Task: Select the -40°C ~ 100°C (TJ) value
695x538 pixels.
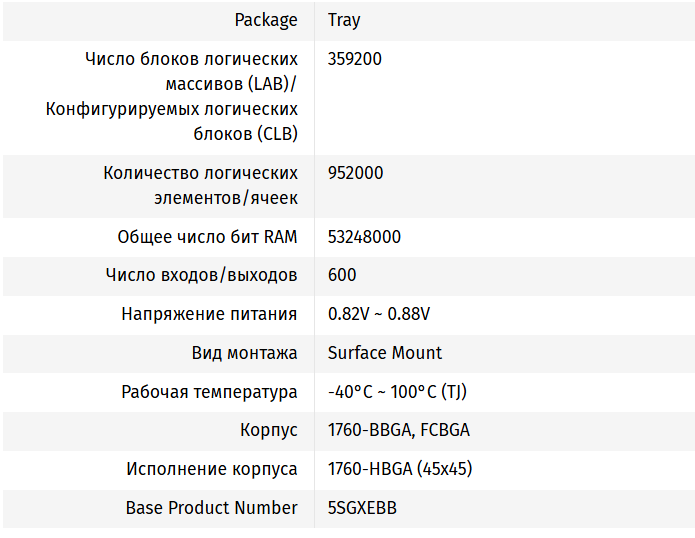Action: click(397, 392)
